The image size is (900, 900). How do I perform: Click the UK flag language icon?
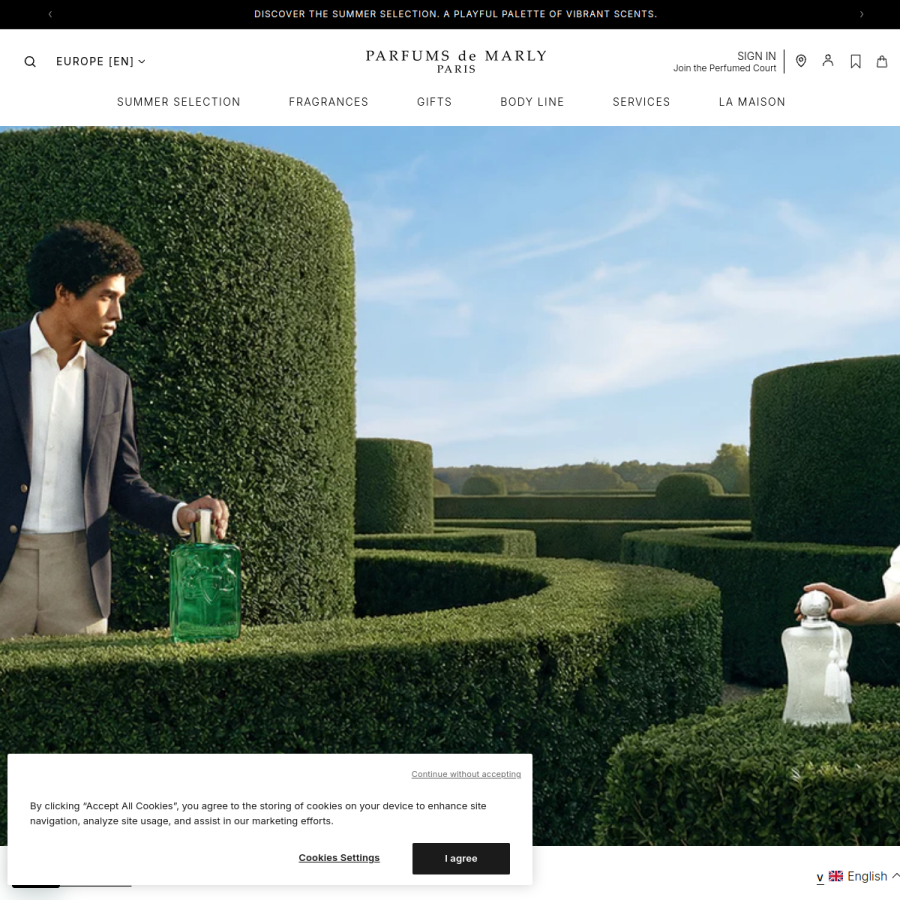(836, 876)
